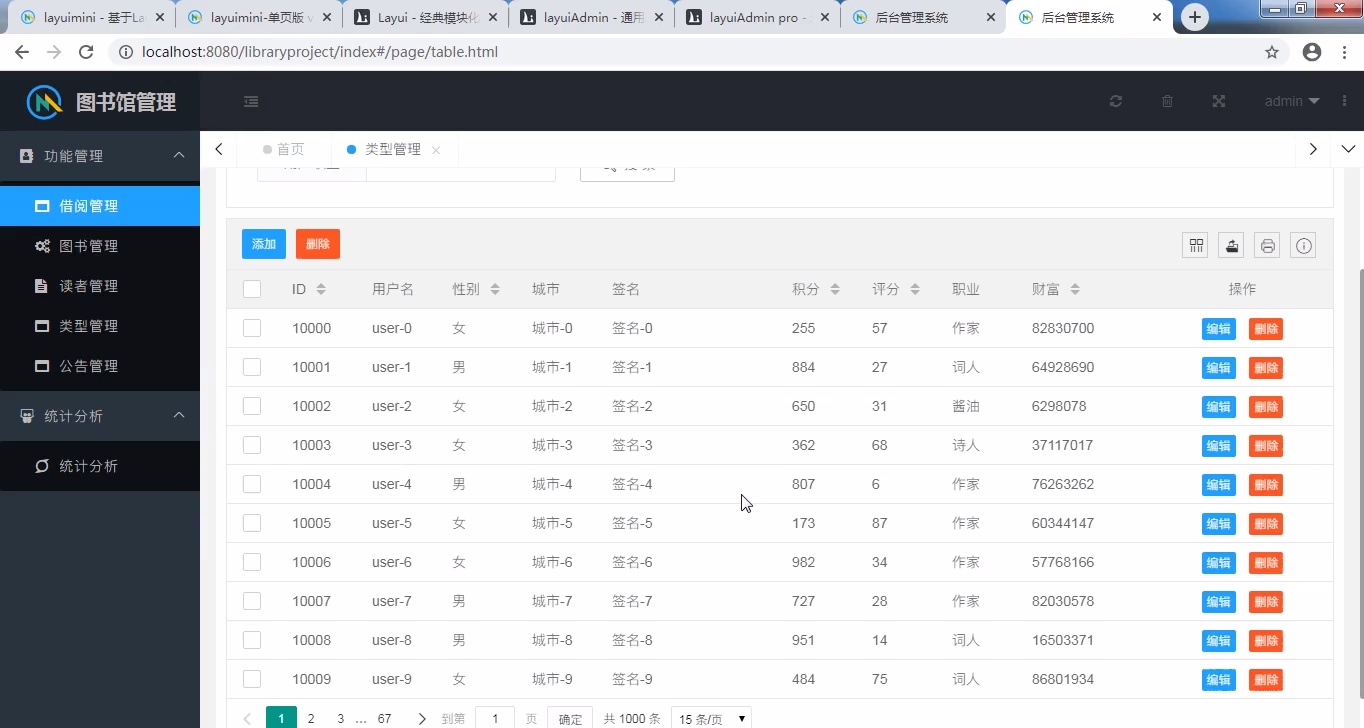Export table data using the export icon
Screen dimensions: 1364x728
(x=1231, y=245)
